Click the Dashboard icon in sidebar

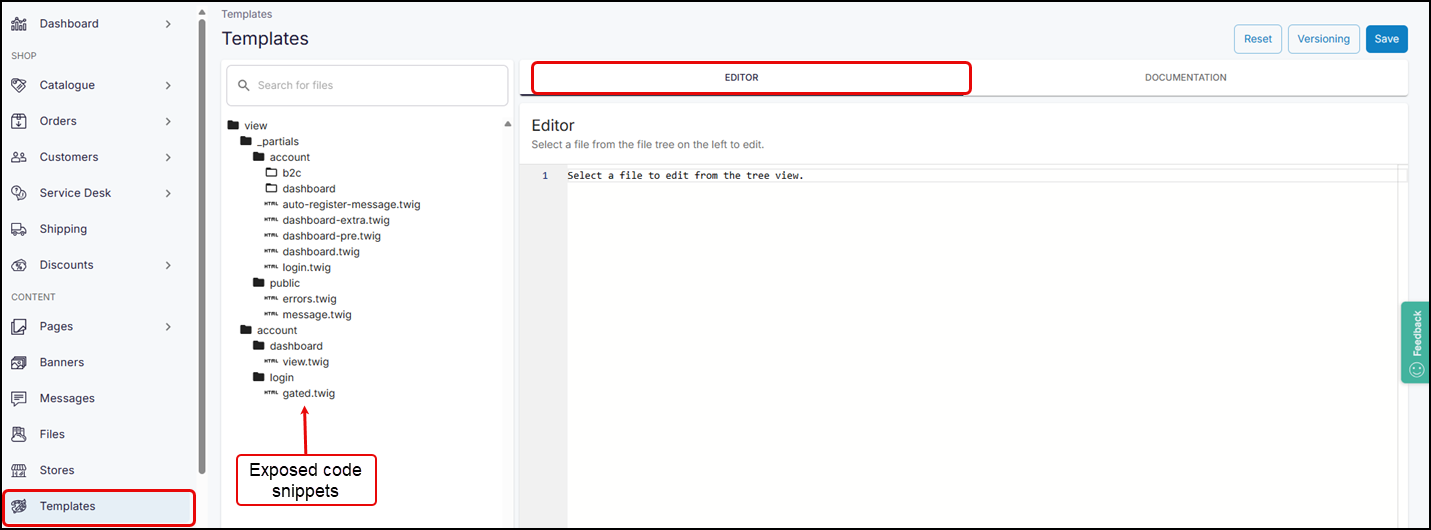[x=19, y=23]
